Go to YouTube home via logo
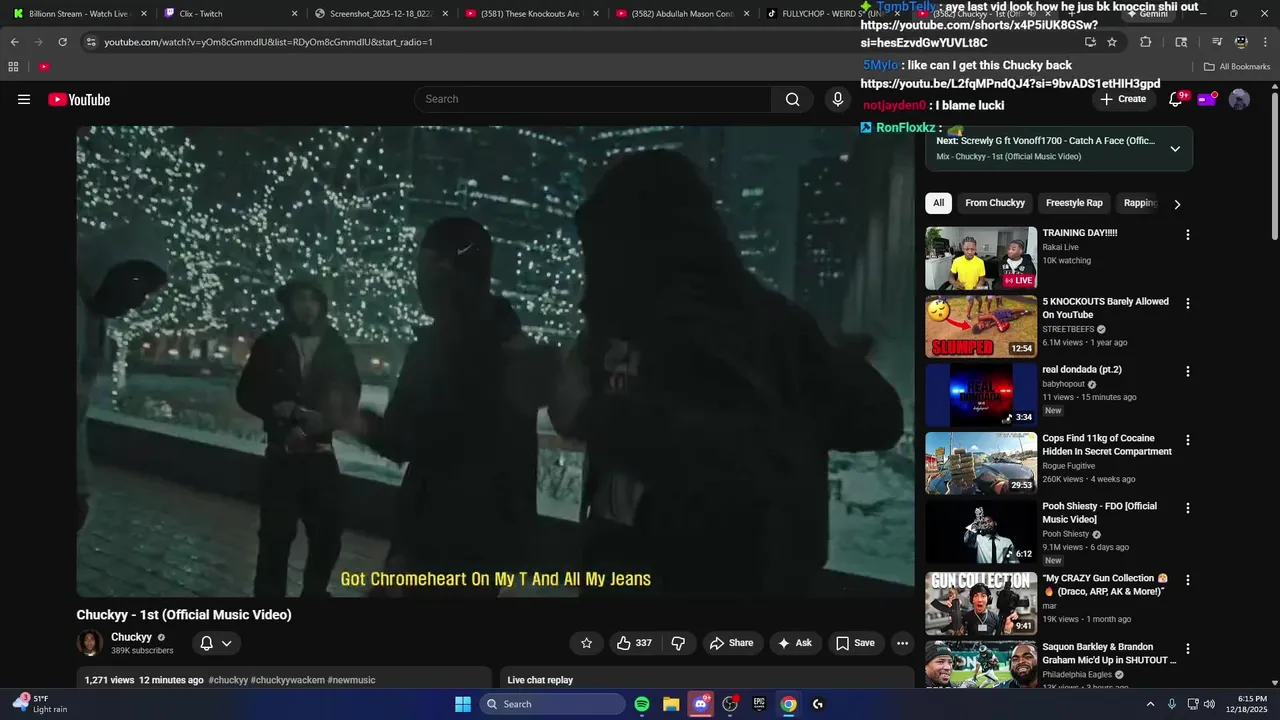 click(x=79, y=99)
